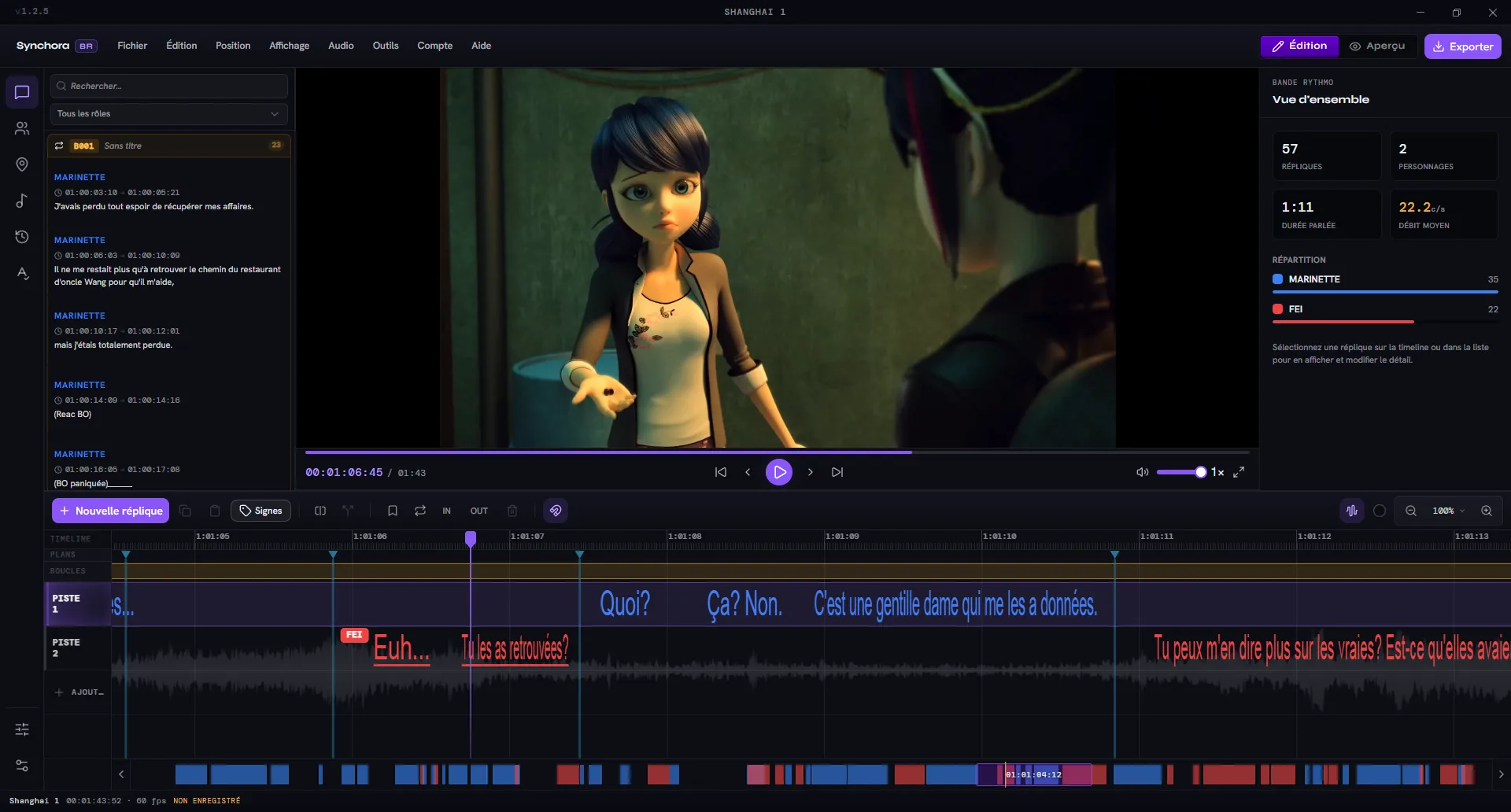Open the 100% zoom level dropdown
This screenshot has width=1511, height=812.
tap(1448, 511)
